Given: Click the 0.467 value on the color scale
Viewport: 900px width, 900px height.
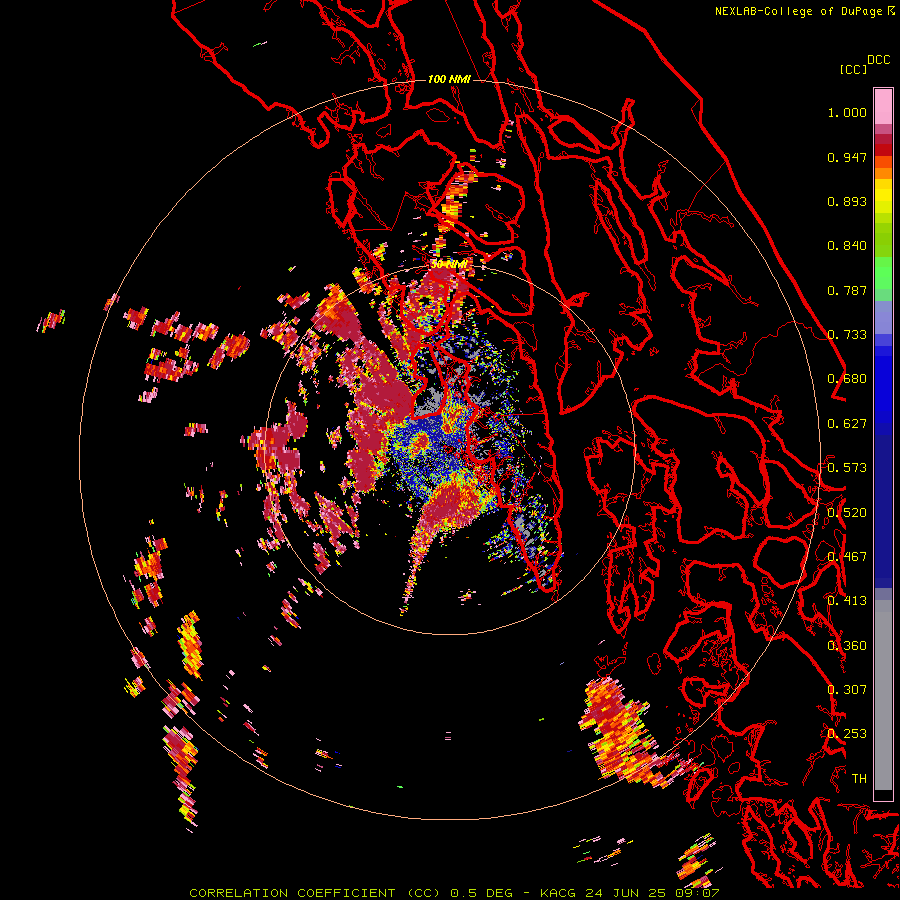Looking at the screenshot, I should (847, 557).
